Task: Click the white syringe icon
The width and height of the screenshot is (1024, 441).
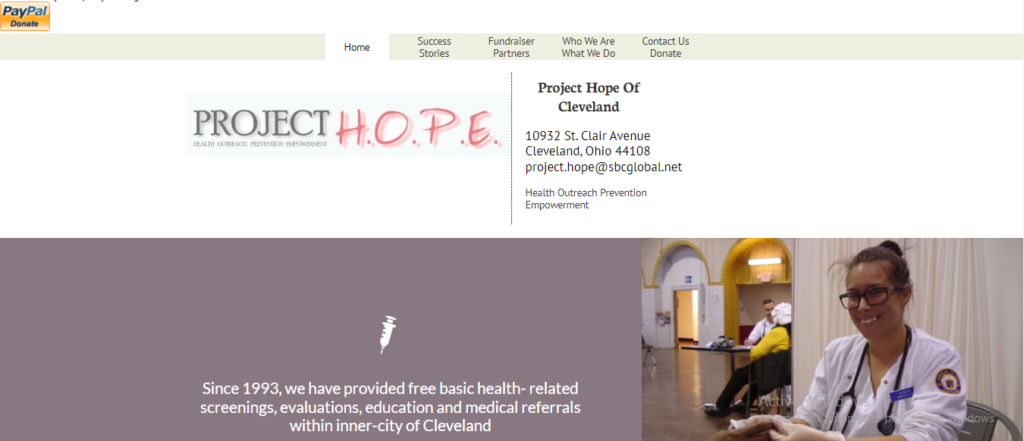Action: (389, 335)
